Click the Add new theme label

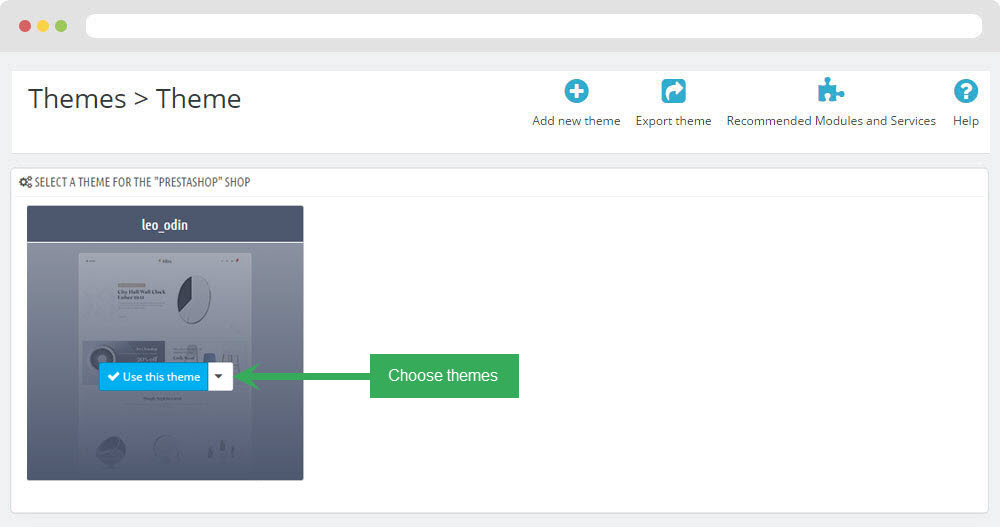click(576, 121)
